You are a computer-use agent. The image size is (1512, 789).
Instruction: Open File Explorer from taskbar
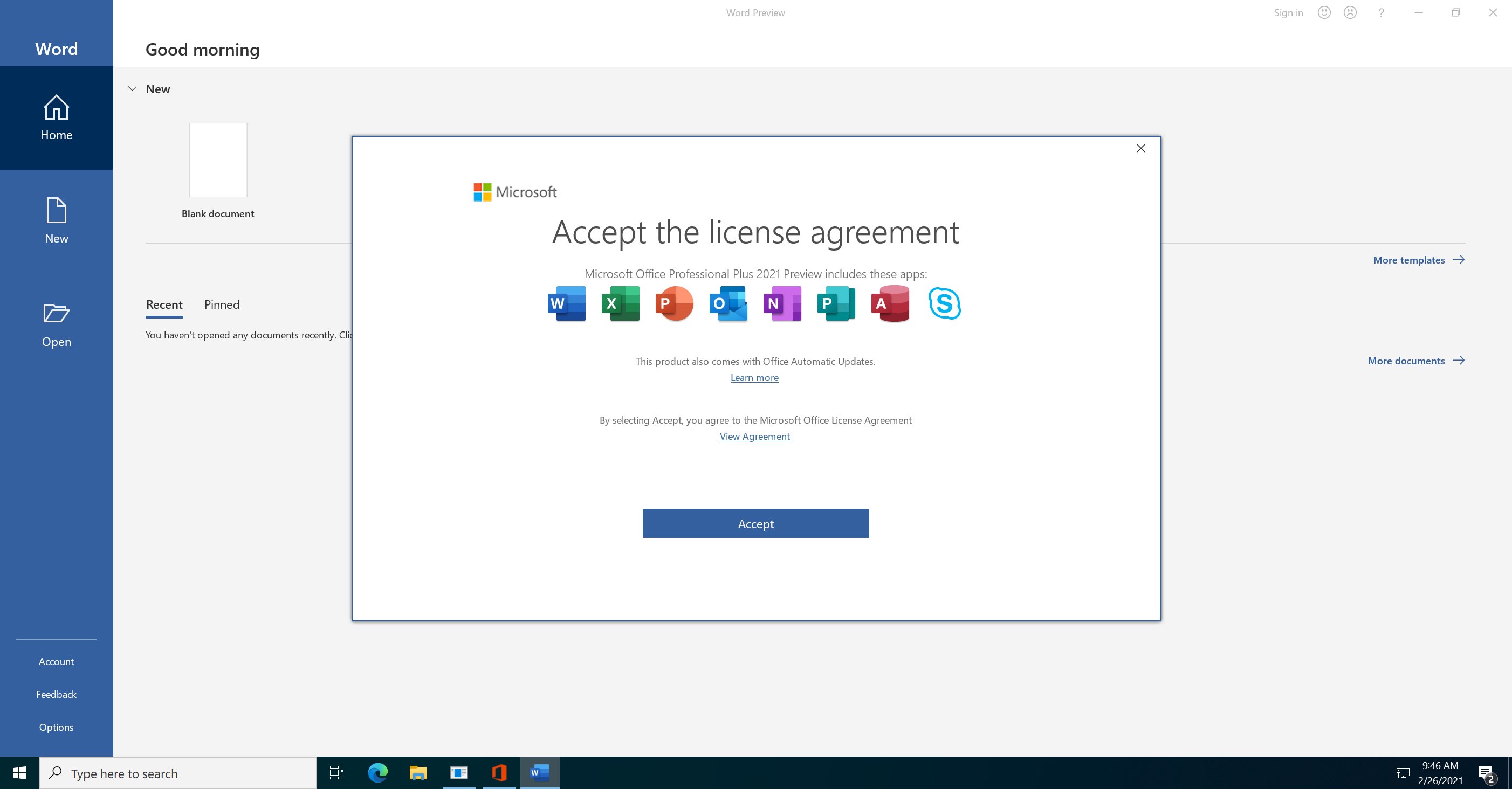pyautogui.click(x=418, y=773)
